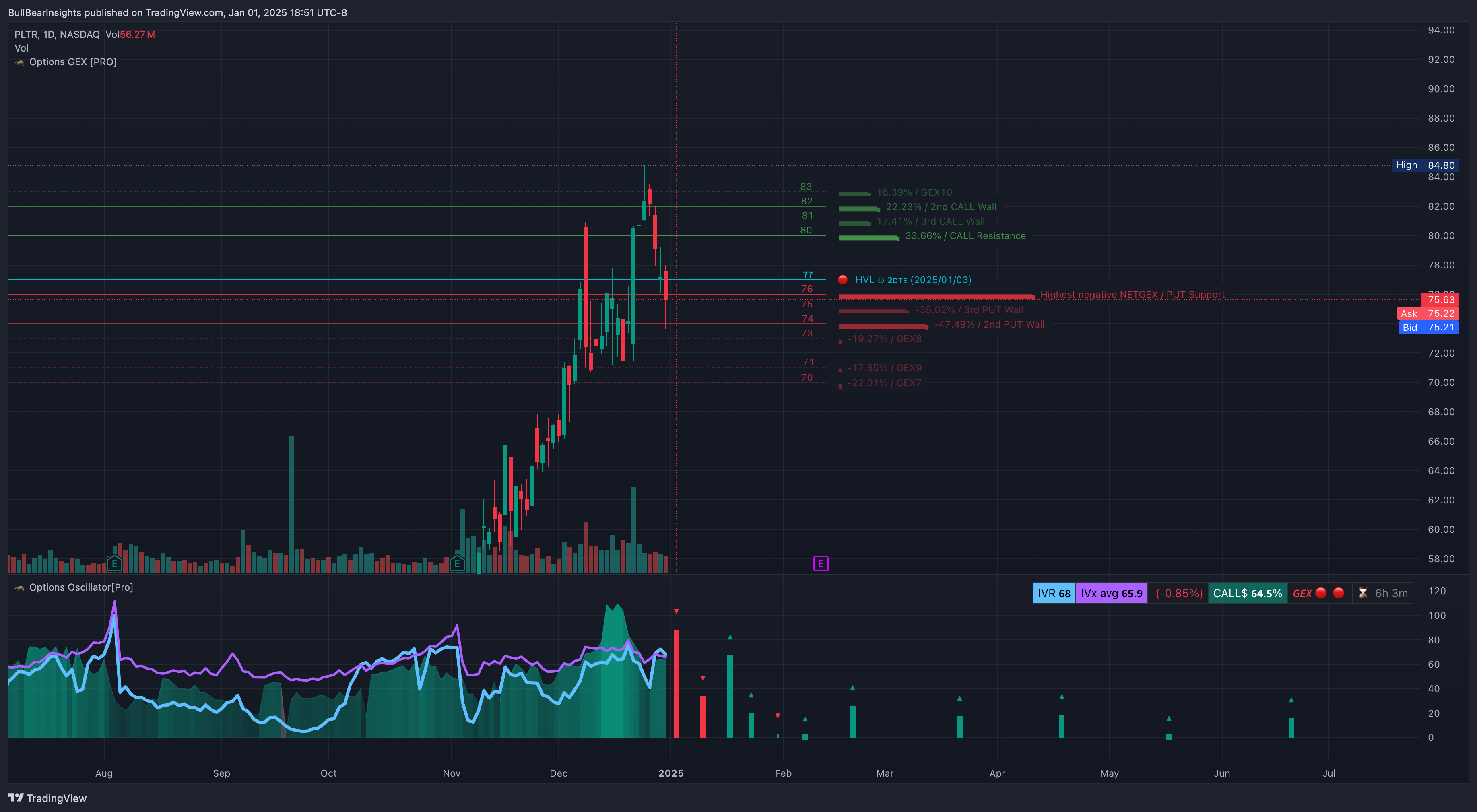The width and height of the screenshot is (1477, 812).
Task: Click the 75.63 last price label
Action: pyautogui.click(x=1440, y=299)
